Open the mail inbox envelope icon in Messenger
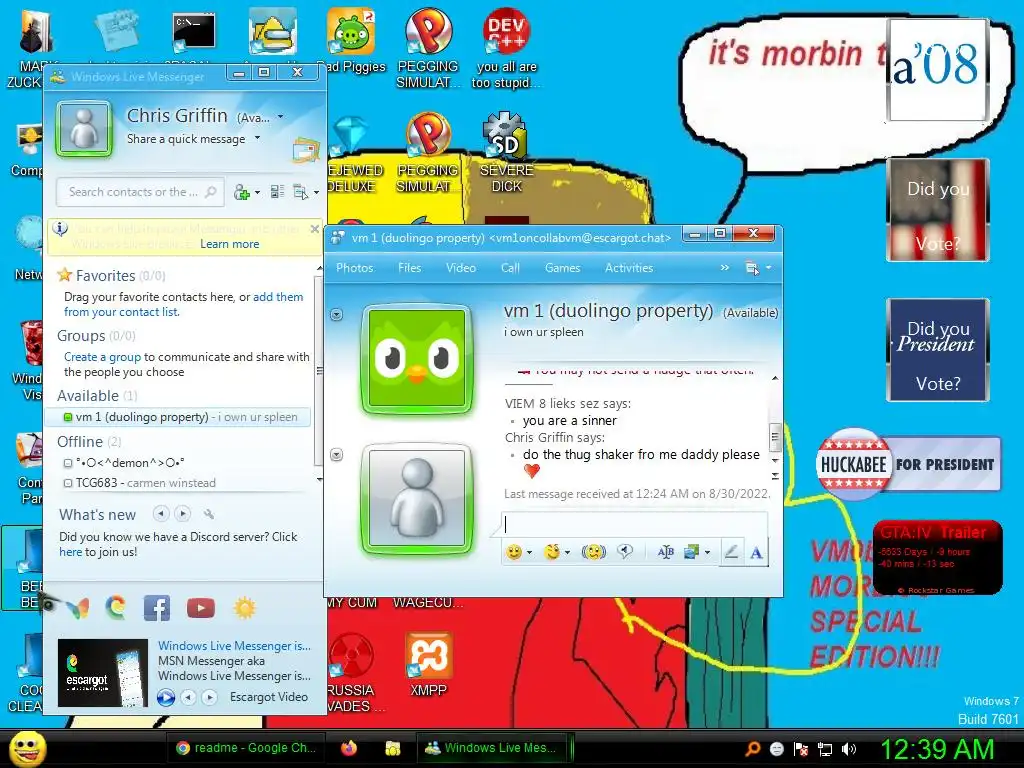 pyautogui.click(x=306, y=151)
